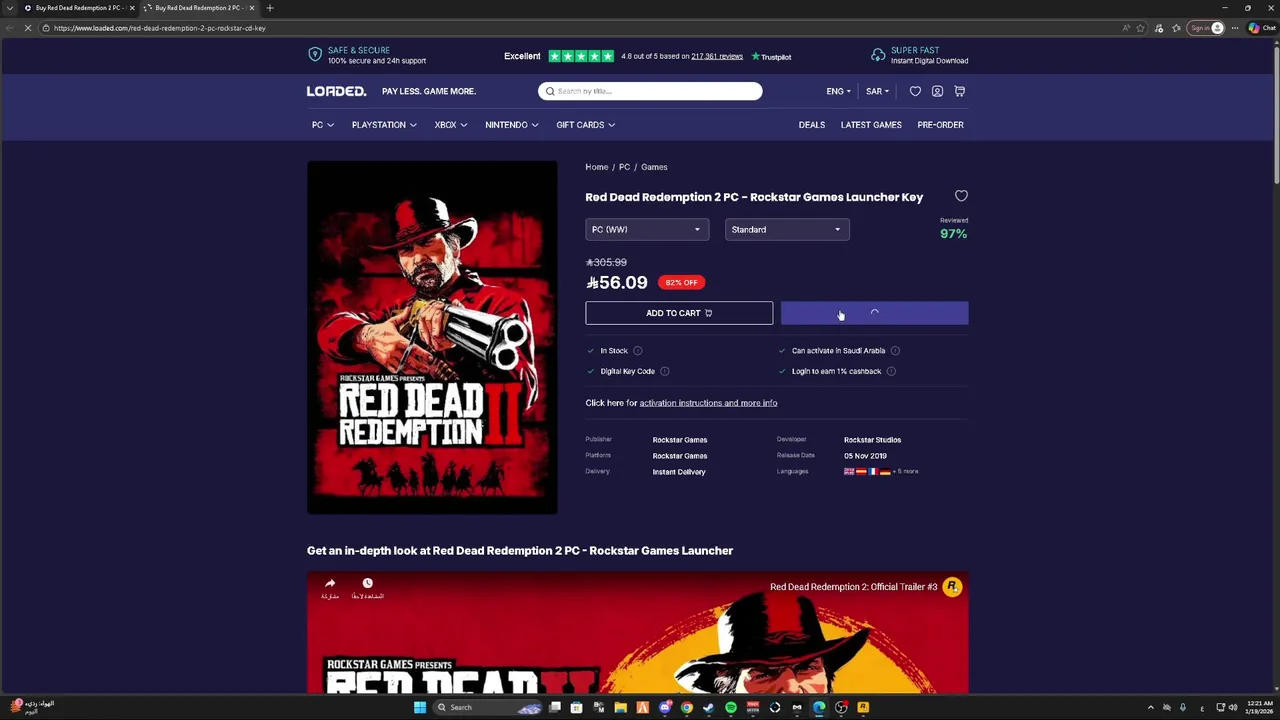Expand the GIFT CARDS navigation menu
This screenshot has width=1280, height=720.
click(x=586, y=125)
